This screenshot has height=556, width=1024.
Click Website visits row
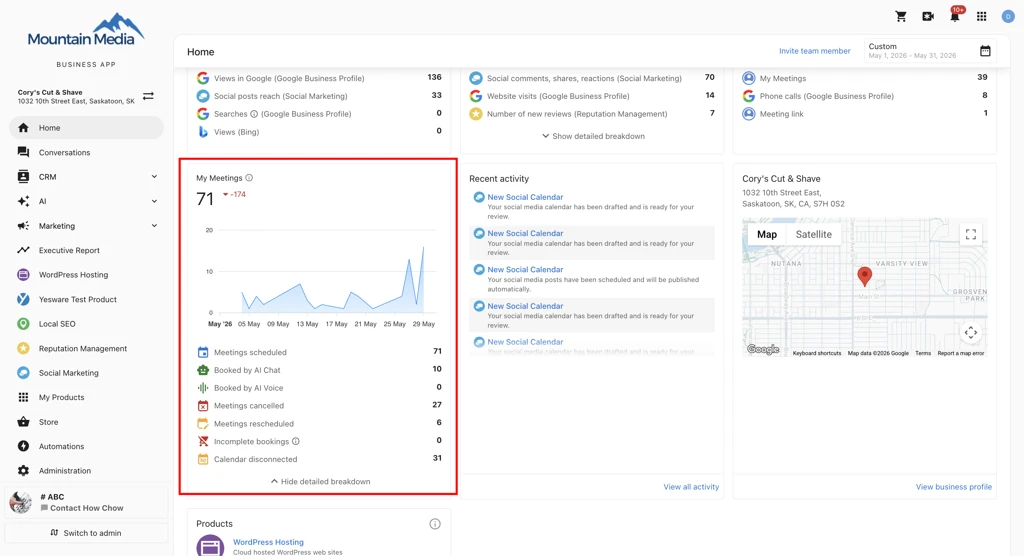point(592,96)
